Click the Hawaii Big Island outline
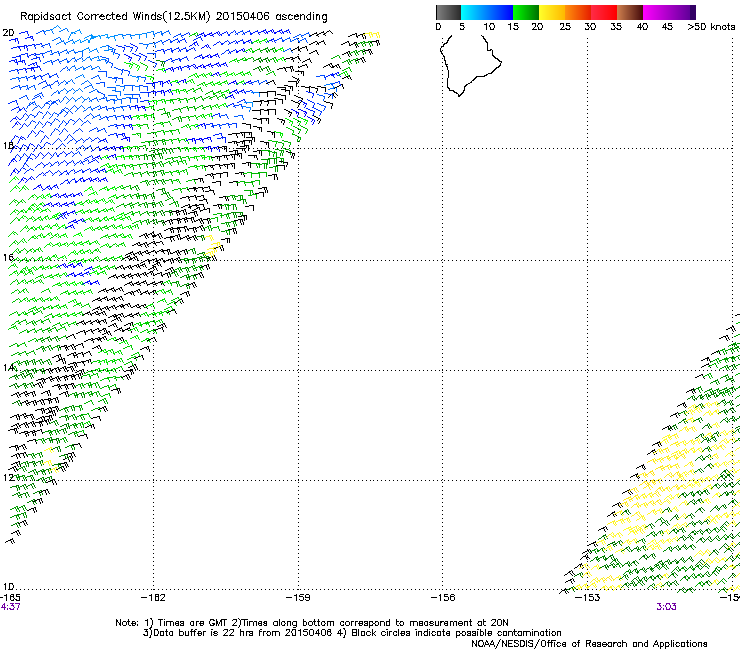This screenshot has width=740, height=650. 471,66
